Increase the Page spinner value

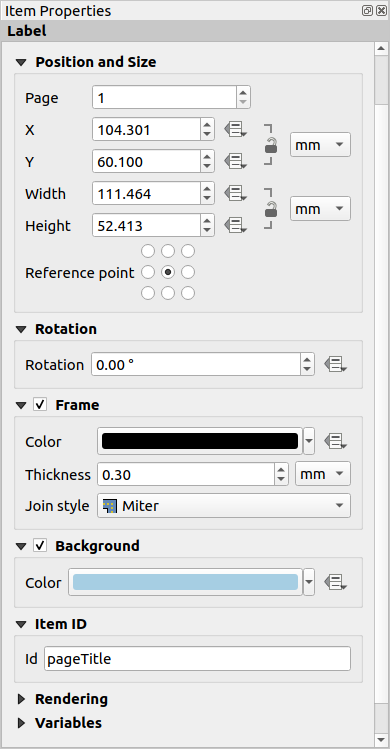243,92
